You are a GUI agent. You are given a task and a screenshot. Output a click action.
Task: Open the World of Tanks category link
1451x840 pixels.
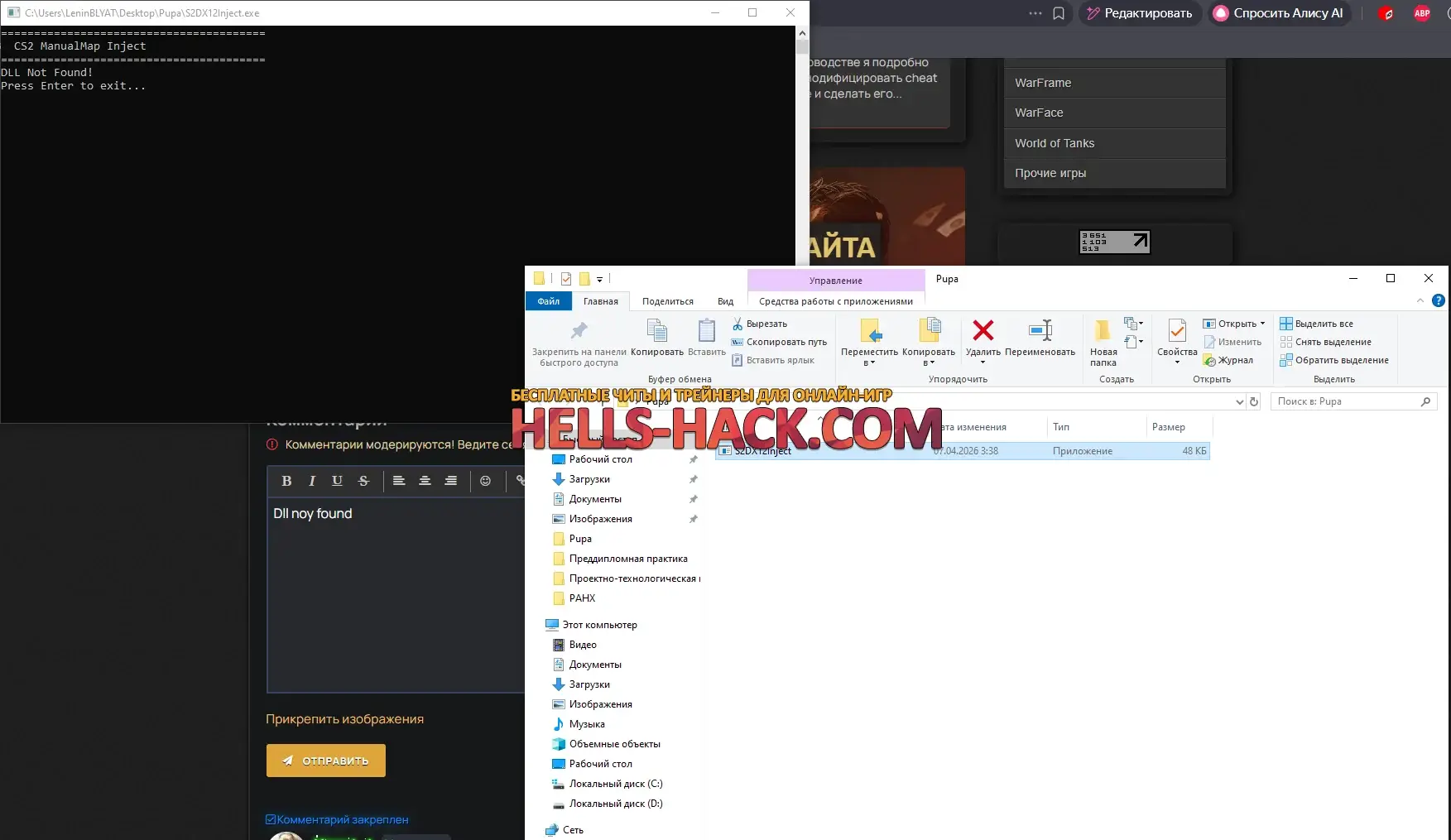[x=1055, y=143]
